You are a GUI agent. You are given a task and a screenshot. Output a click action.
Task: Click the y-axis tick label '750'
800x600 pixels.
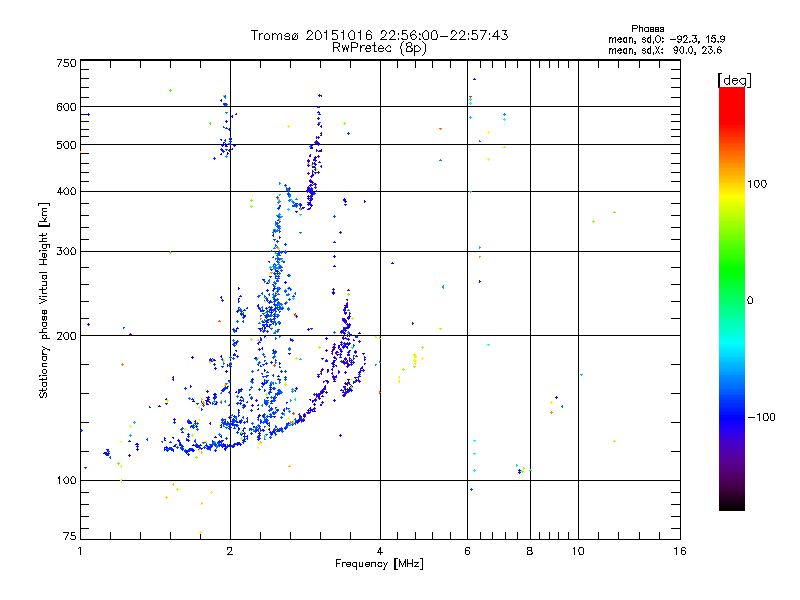point(66,63)
